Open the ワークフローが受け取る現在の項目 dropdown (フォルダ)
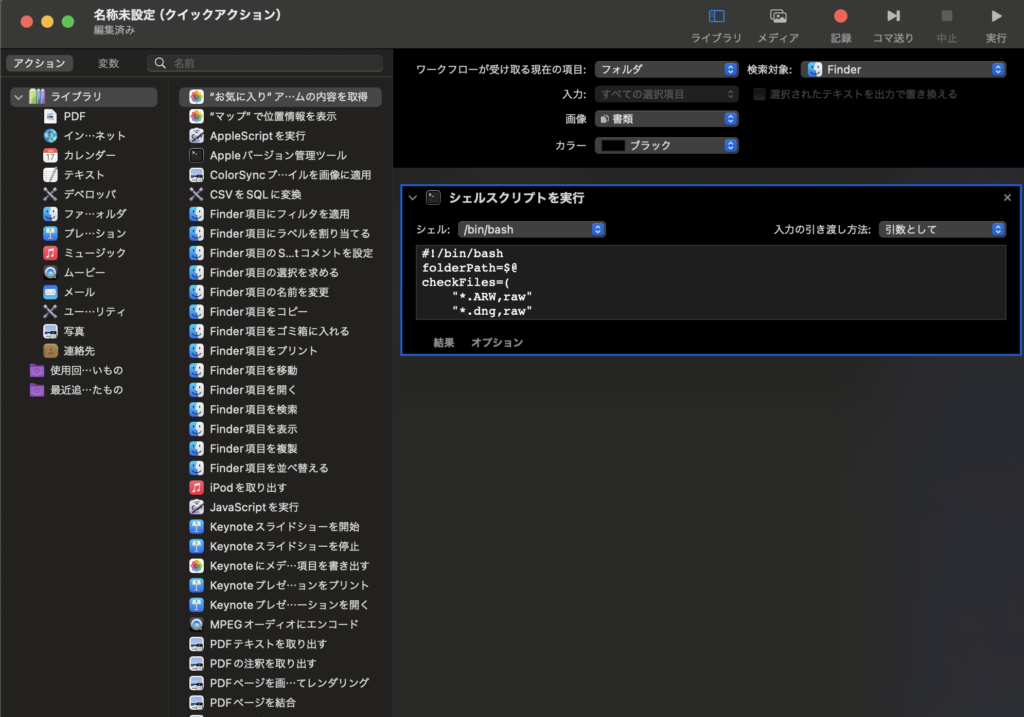 click(x=666, y=69)
